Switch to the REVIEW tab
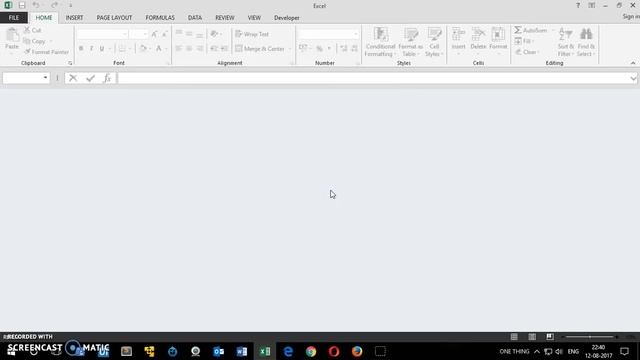The width and height of the screenshot is (640, 360). pos(224,18)
